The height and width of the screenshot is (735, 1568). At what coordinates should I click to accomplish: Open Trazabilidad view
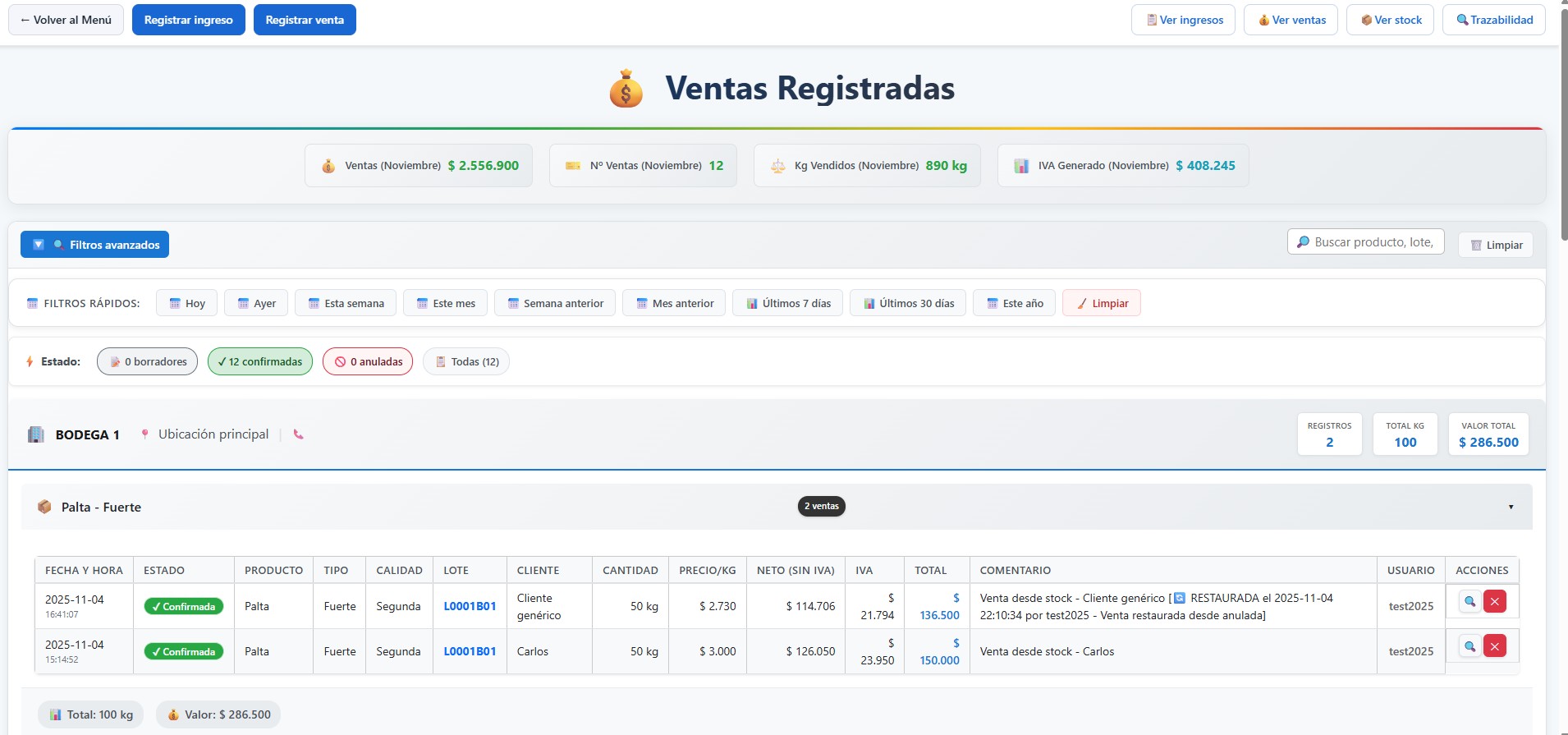[1493, 20]
